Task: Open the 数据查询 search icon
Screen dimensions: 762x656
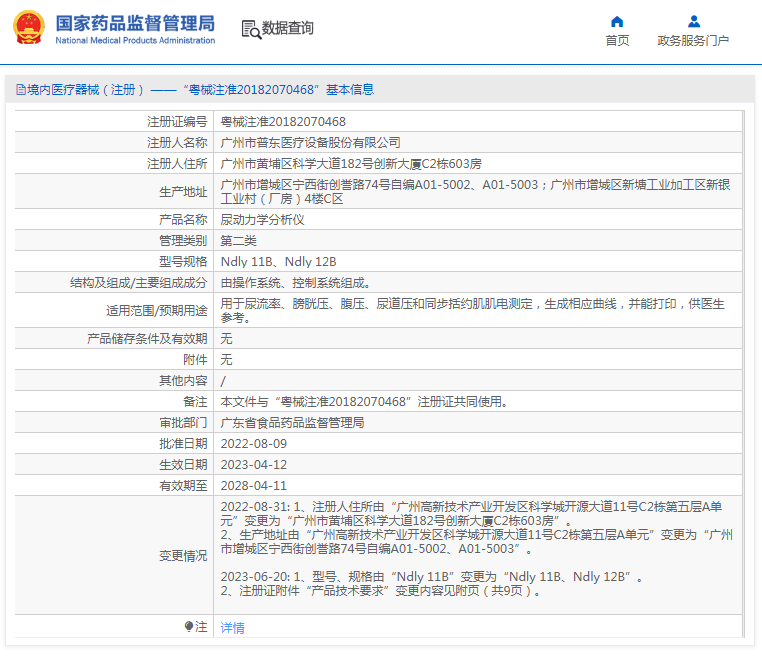Action: coord(251,29)
